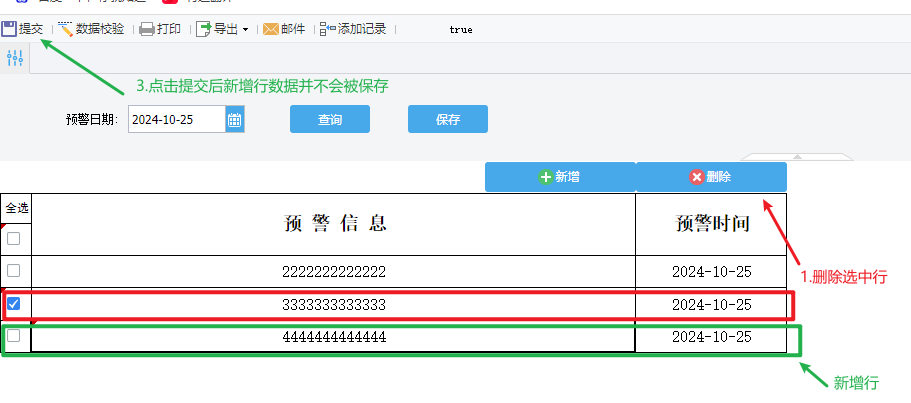Screen dimensions: 911x403
Task: Check the box for row 44444444444444
Action: point(13,335)
